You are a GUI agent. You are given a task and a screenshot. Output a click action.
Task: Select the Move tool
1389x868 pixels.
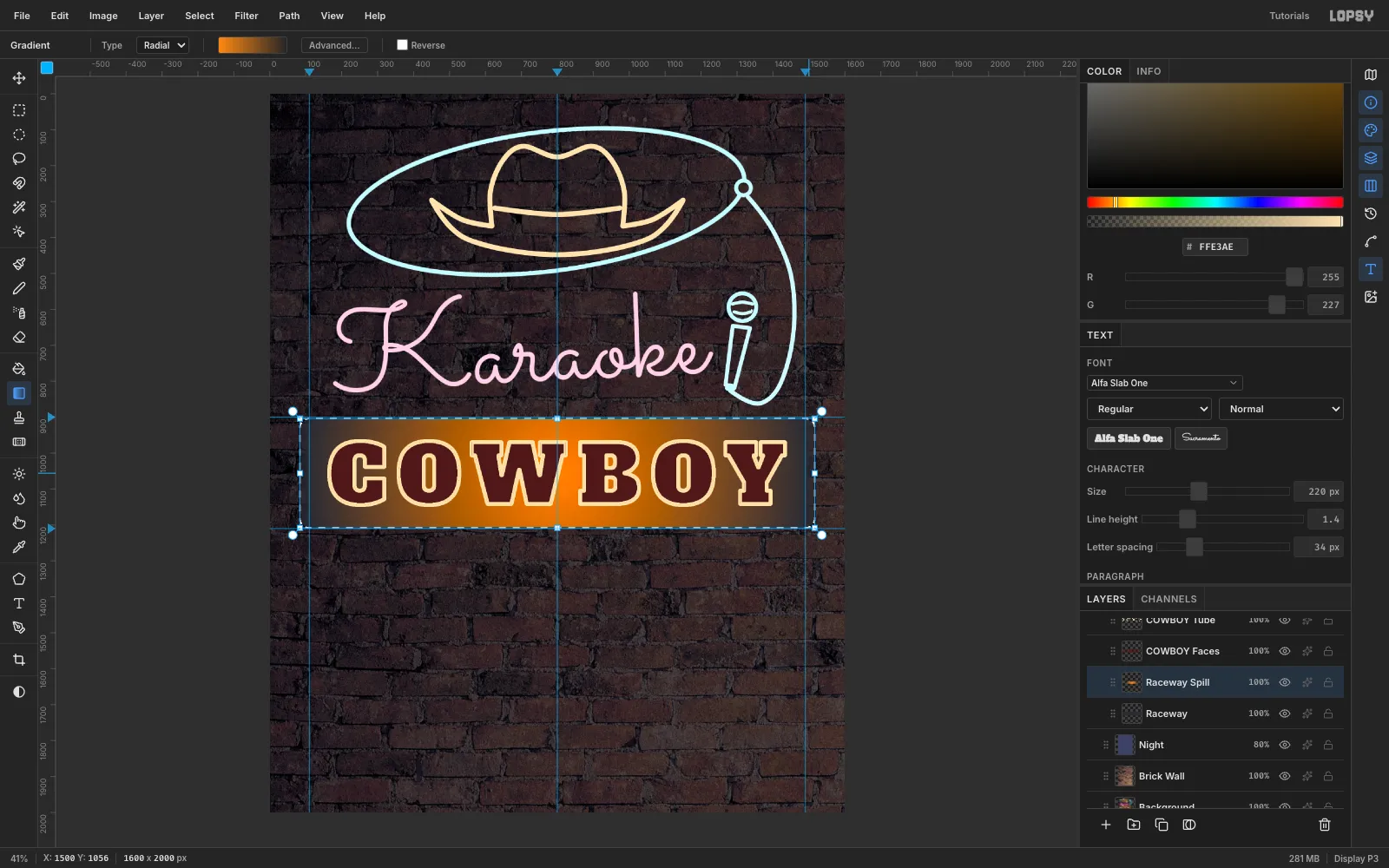tap(18, 78)
